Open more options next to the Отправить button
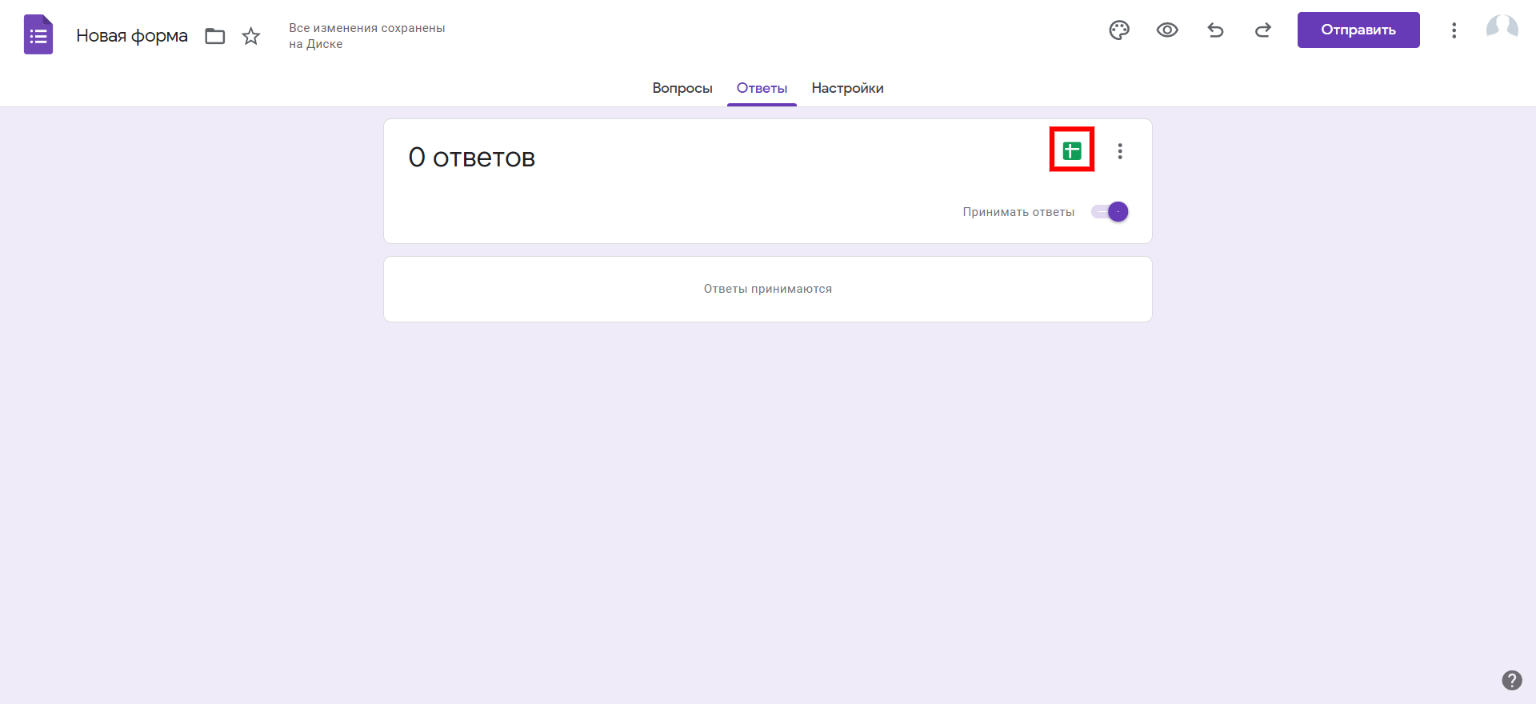 pyautogui.click(x=1454, y=30)
